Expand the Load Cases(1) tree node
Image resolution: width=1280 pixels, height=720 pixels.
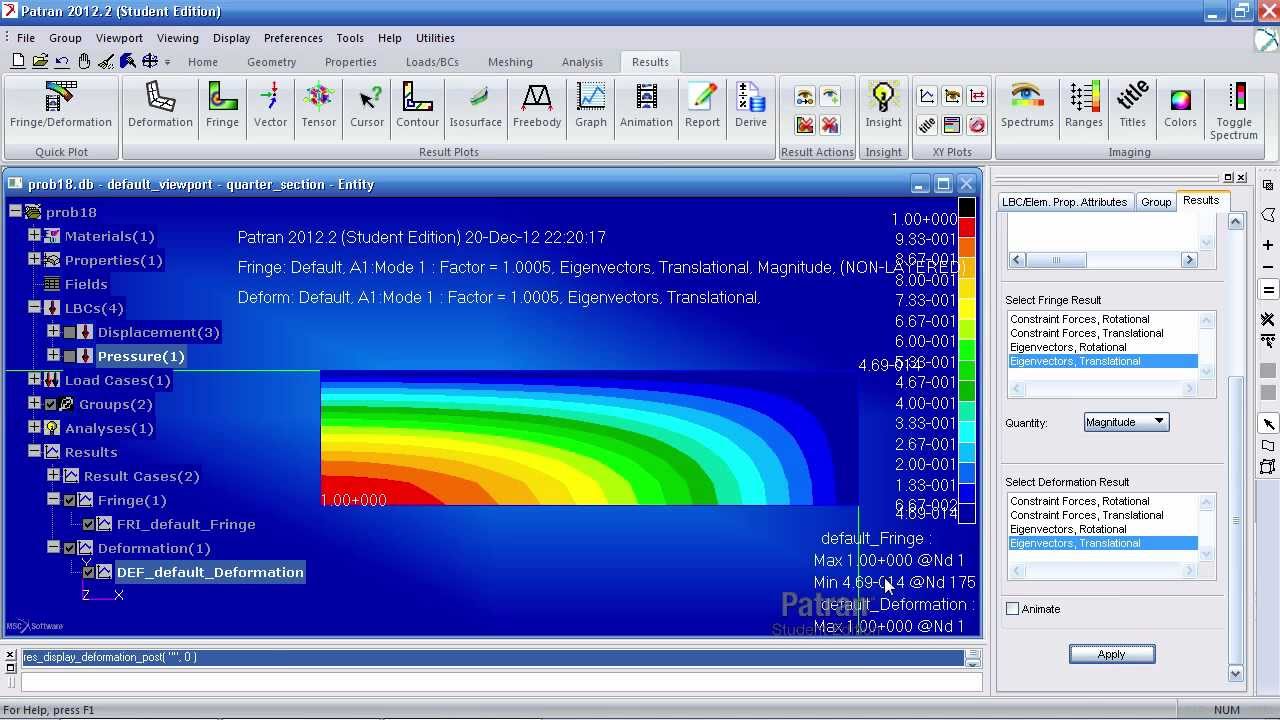(34, 379)
